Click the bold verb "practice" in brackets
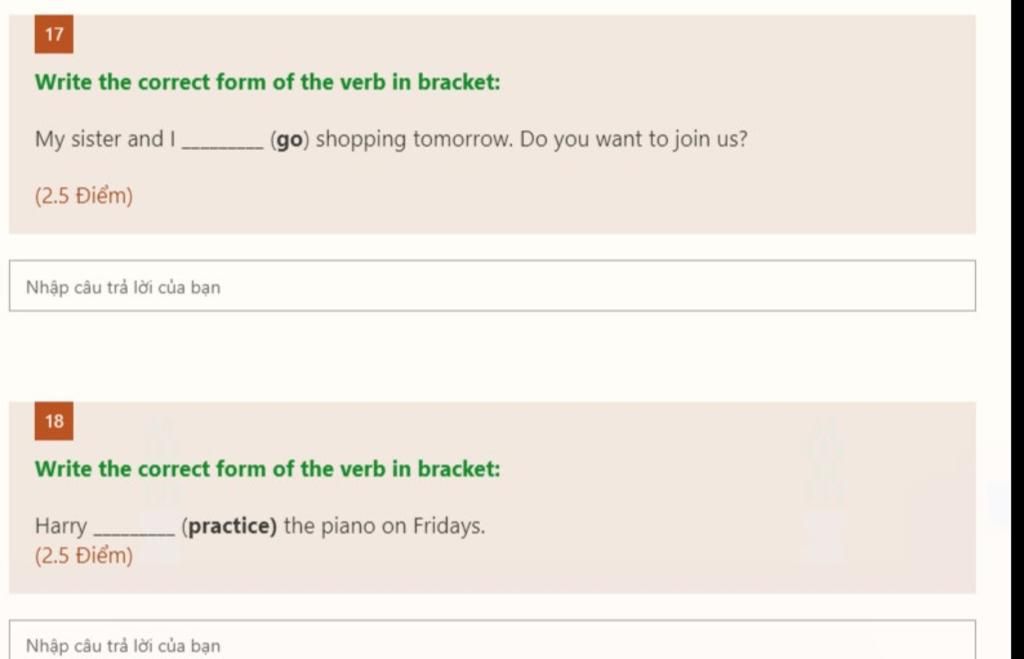 [x=232, y=526]
